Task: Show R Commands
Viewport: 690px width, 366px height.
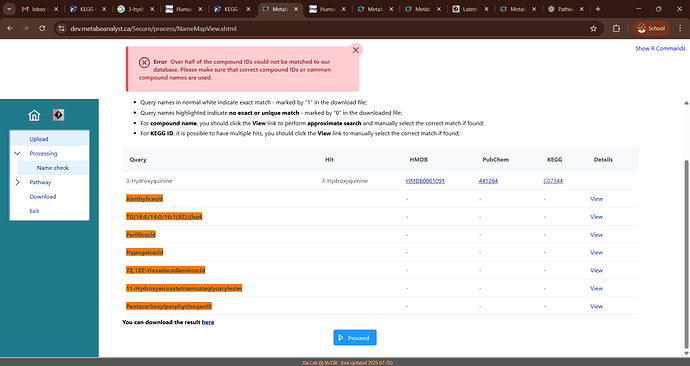Action: pos(660,48)
